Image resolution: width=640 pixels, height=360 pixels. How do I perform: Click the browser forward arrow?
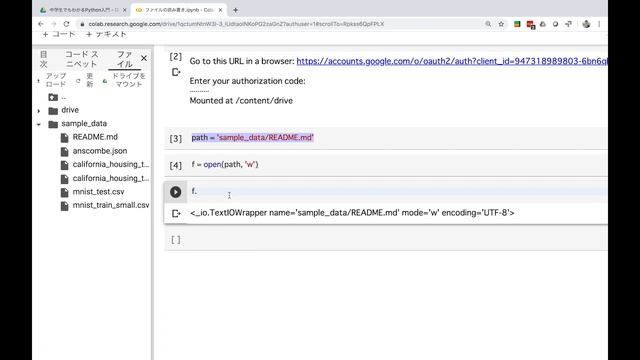click(53, 24)
